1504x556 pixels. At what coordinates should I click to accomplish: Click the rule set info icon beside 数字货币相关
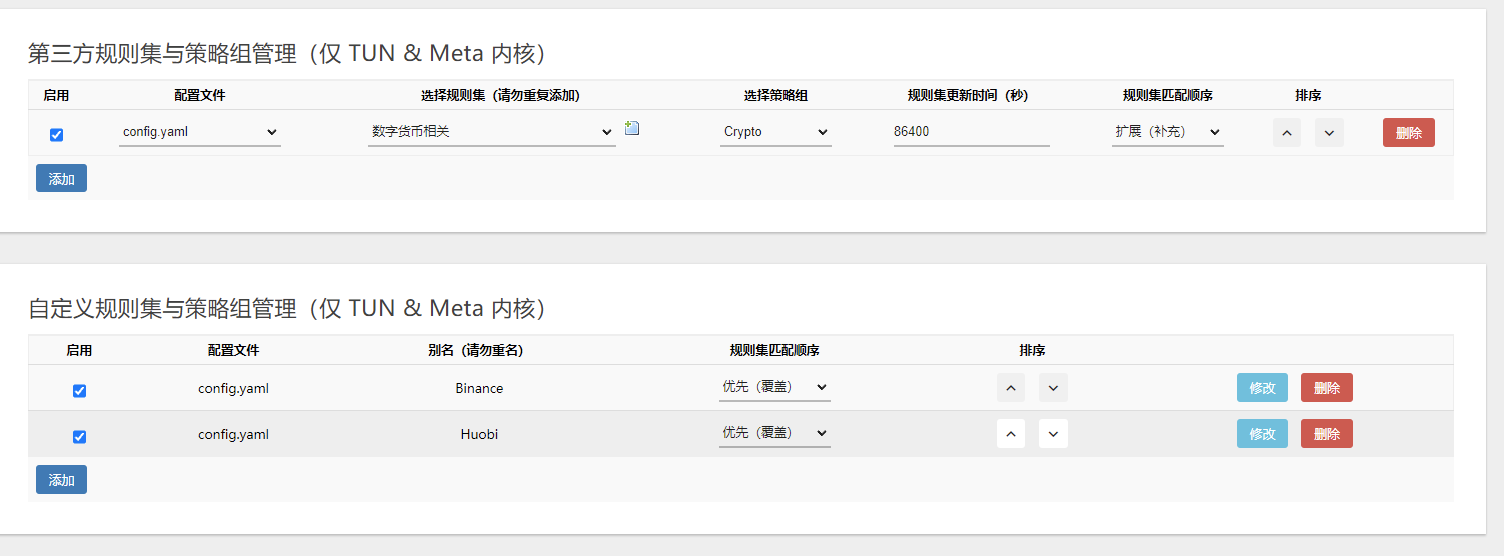(632, 128)
